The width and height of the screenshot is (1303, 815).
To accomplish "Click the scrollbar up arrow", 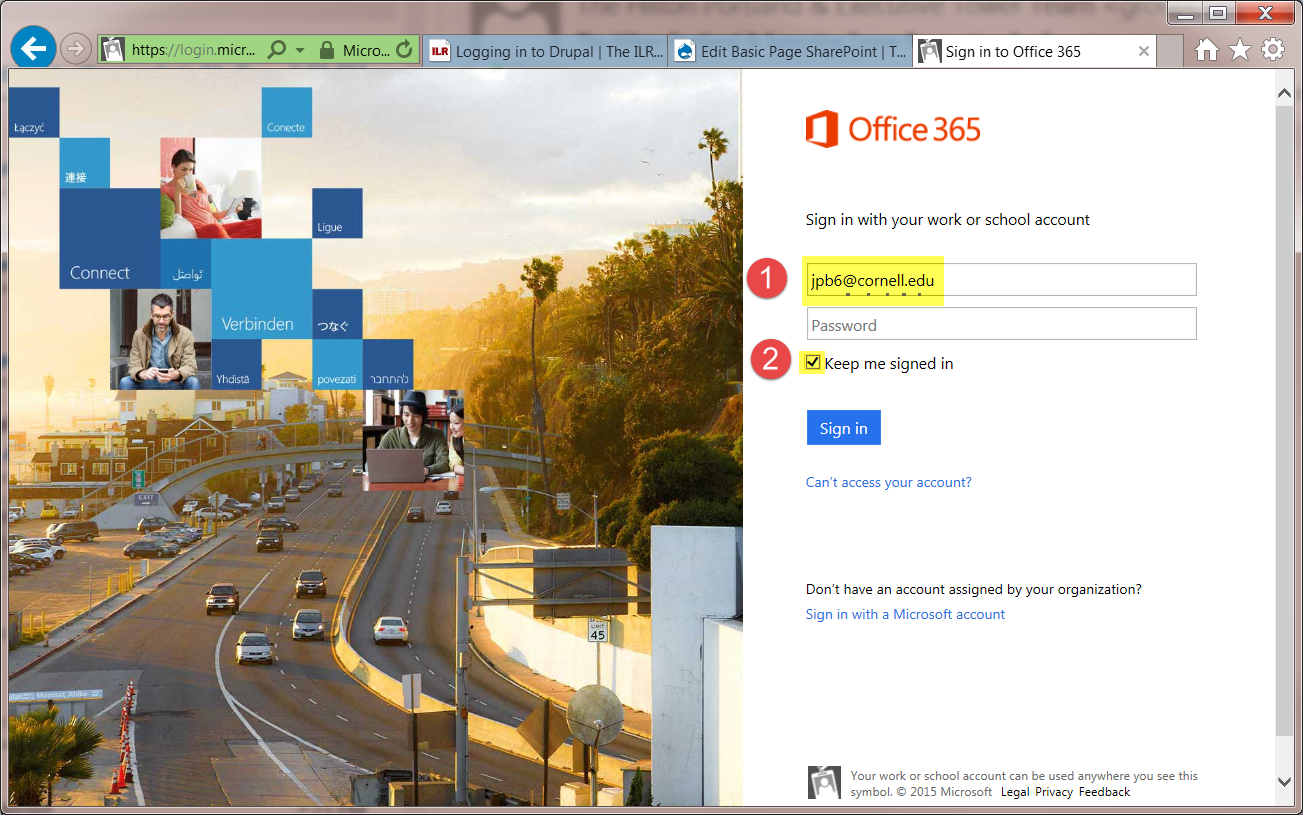I will pos(1285,93).
